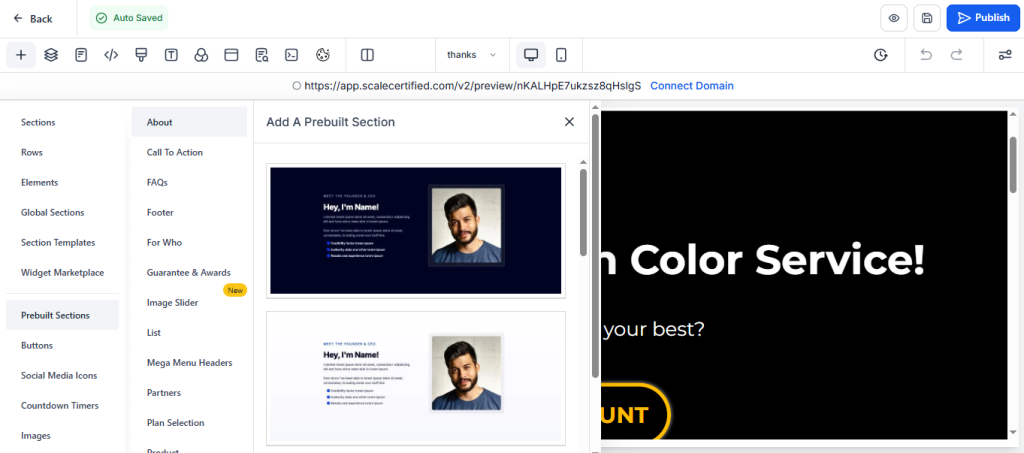Switch to mobile view

561,55
